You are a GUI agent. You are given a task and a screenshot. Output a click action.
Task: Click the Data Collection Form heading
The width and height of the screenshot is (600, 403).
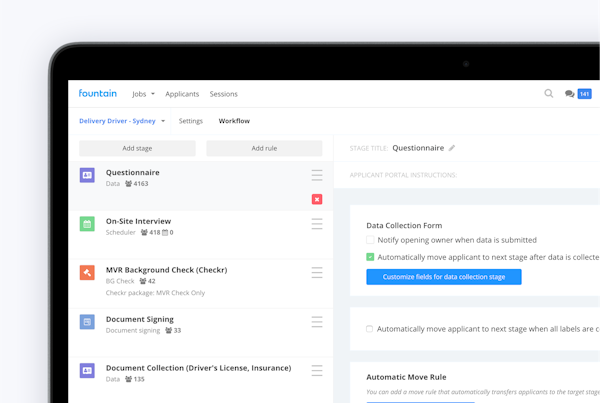pyautogui.click(x=404, y=225)
